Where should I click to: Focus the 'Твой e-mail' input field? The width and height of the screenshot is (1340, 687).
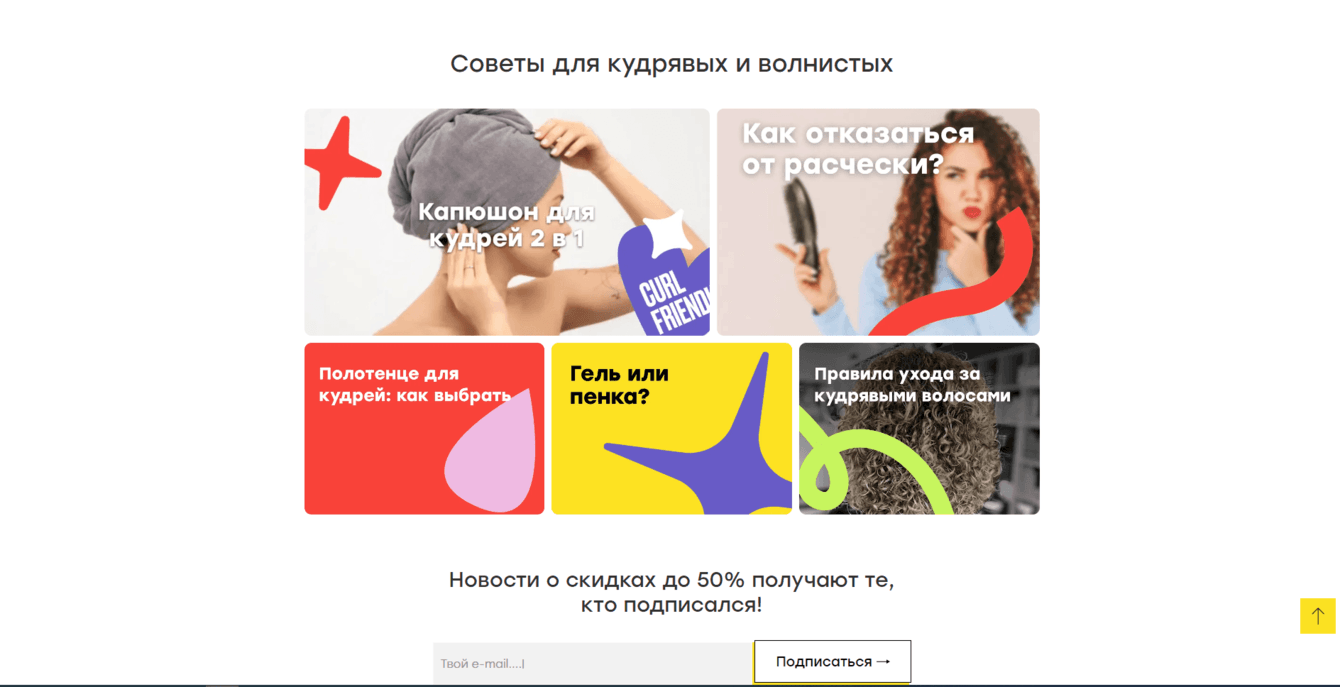[x=593, y=663]
